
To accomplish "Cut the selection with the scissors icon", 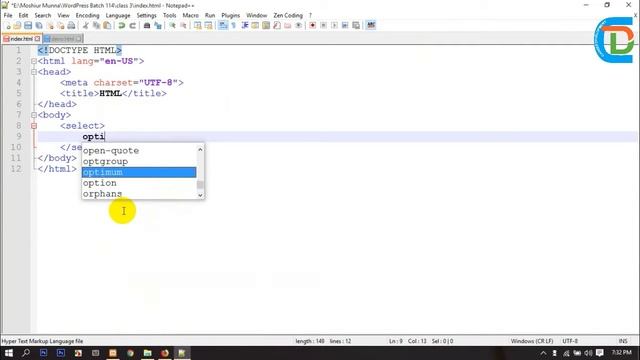I will pos(86,25).
